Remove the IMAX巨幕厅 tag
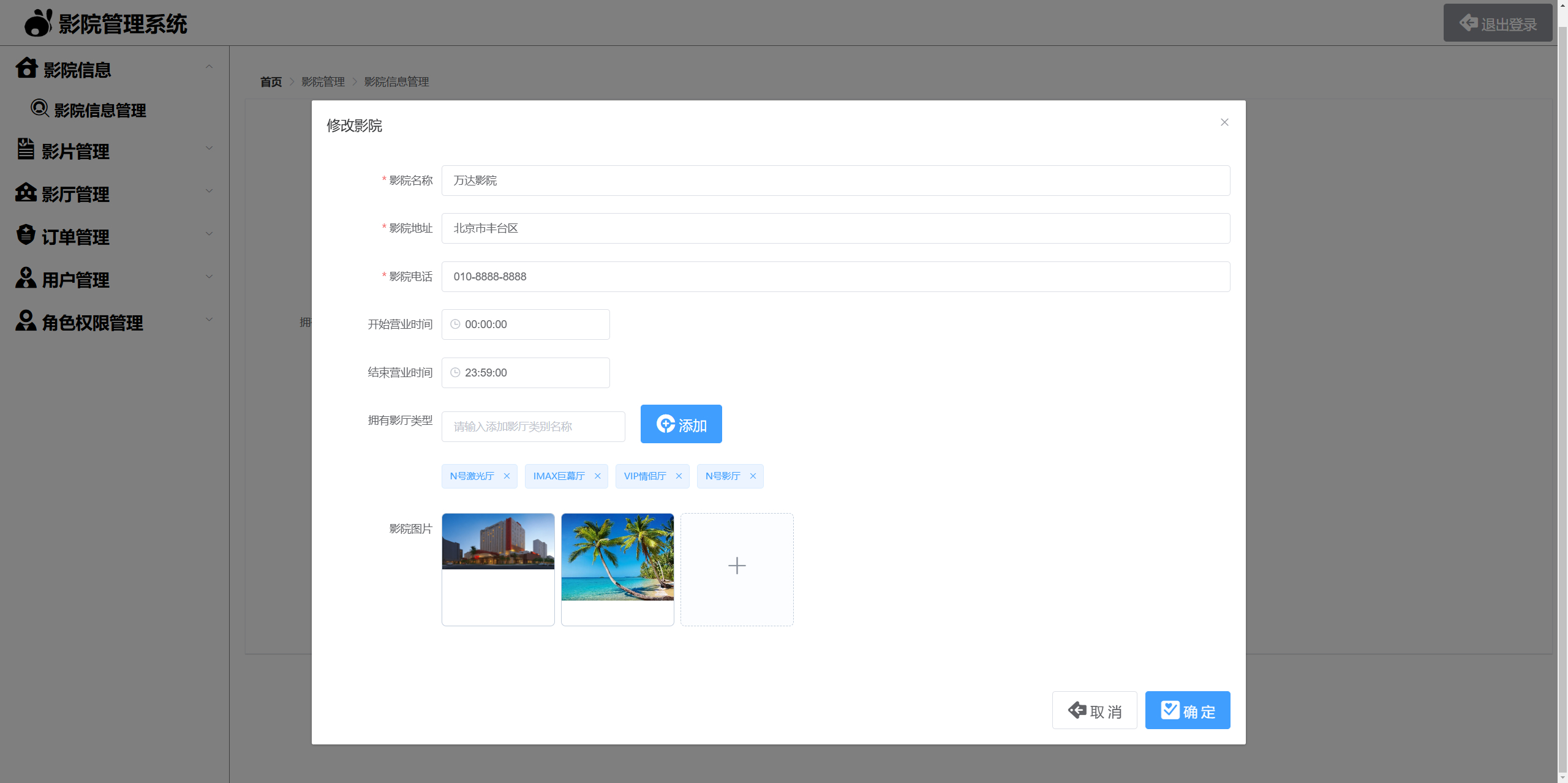The width and height of the screenshot is (1568, 783). [x=597, y=476]
